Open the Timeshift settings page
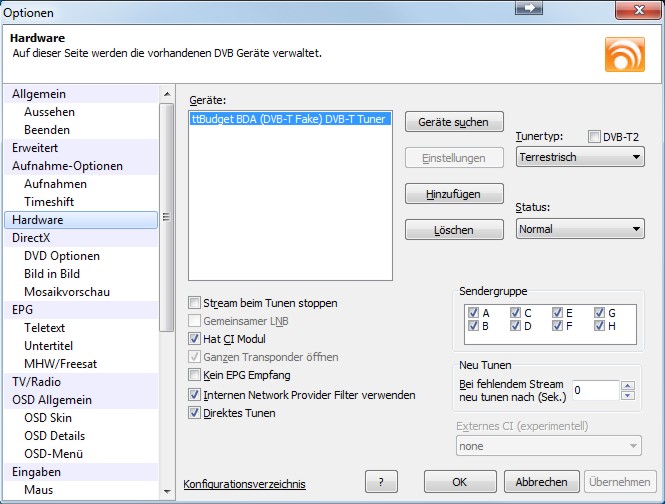 pyautogui.click(x=49, y=201)
